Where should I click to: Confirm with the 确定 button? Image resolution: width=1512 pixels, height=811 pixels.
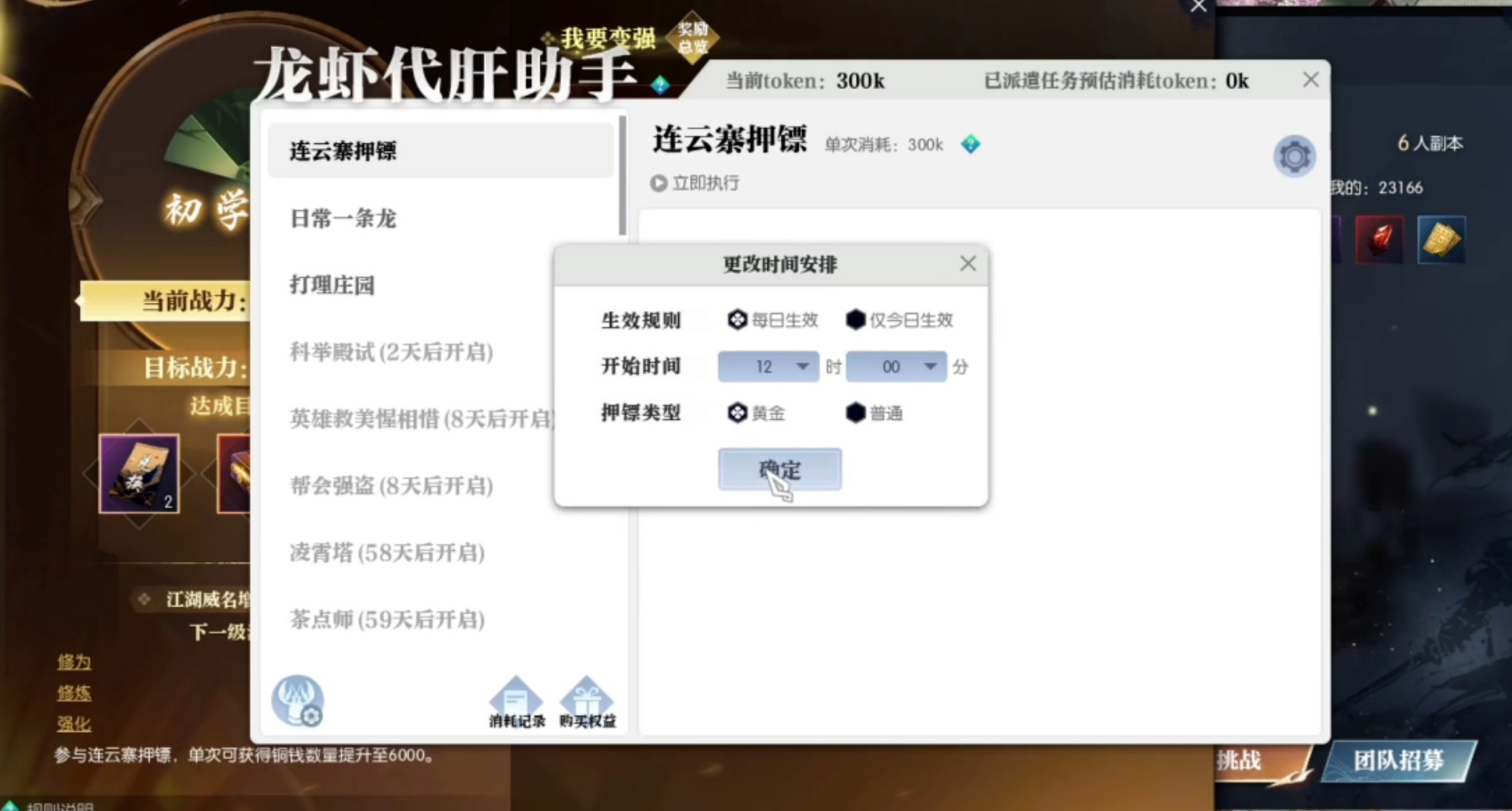click(x=779, y=469)
